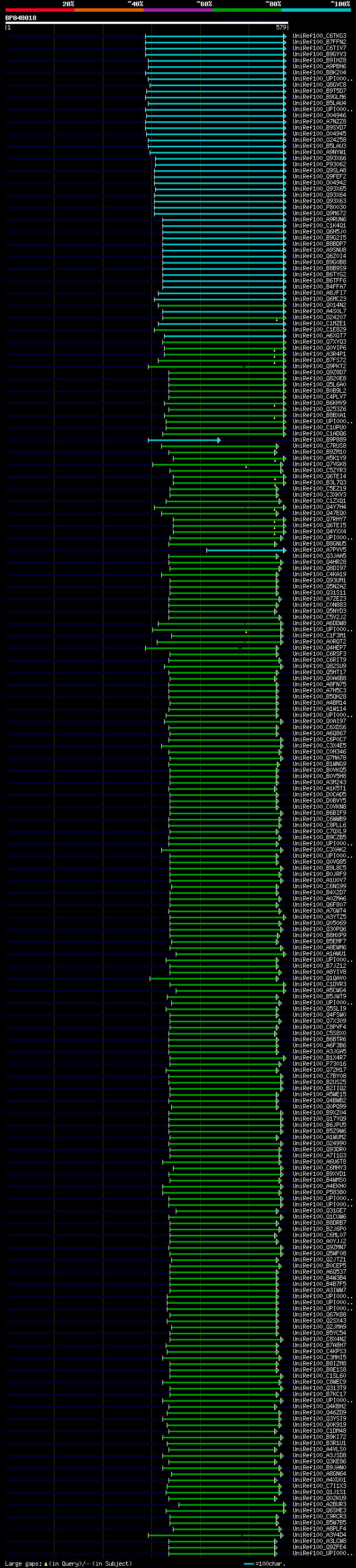356x1568 pixels.
Task: Click UniRef100_B8K204 hit name
Action: point(319,72)
